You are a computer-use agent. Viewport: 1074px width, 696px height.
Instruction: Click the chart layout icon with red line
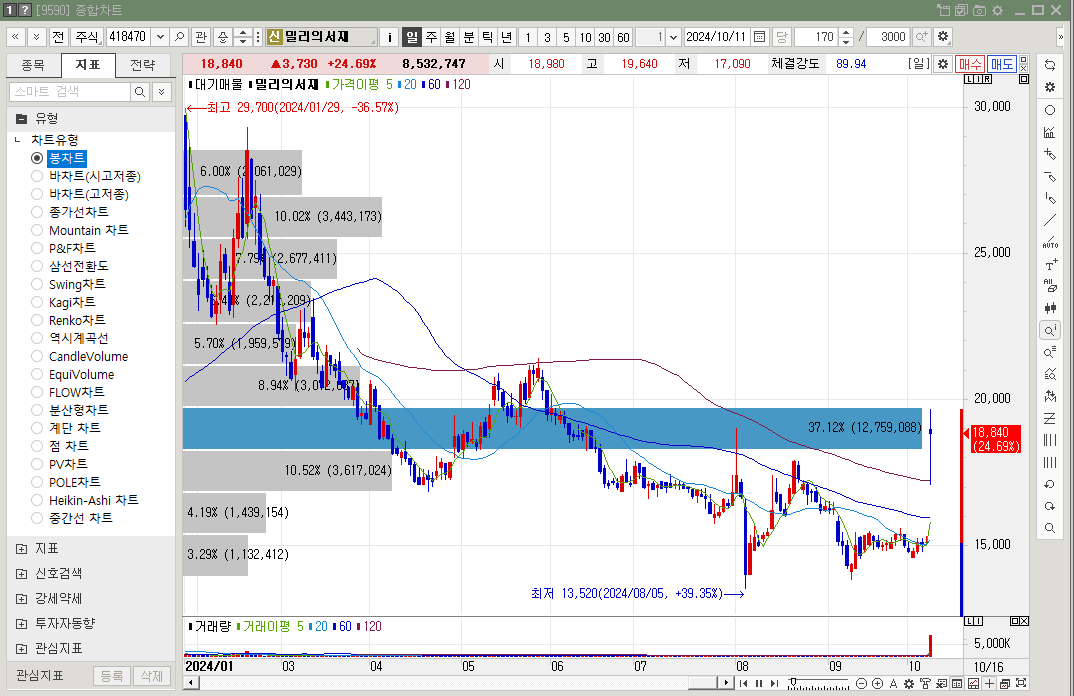[x=973, y=684]
